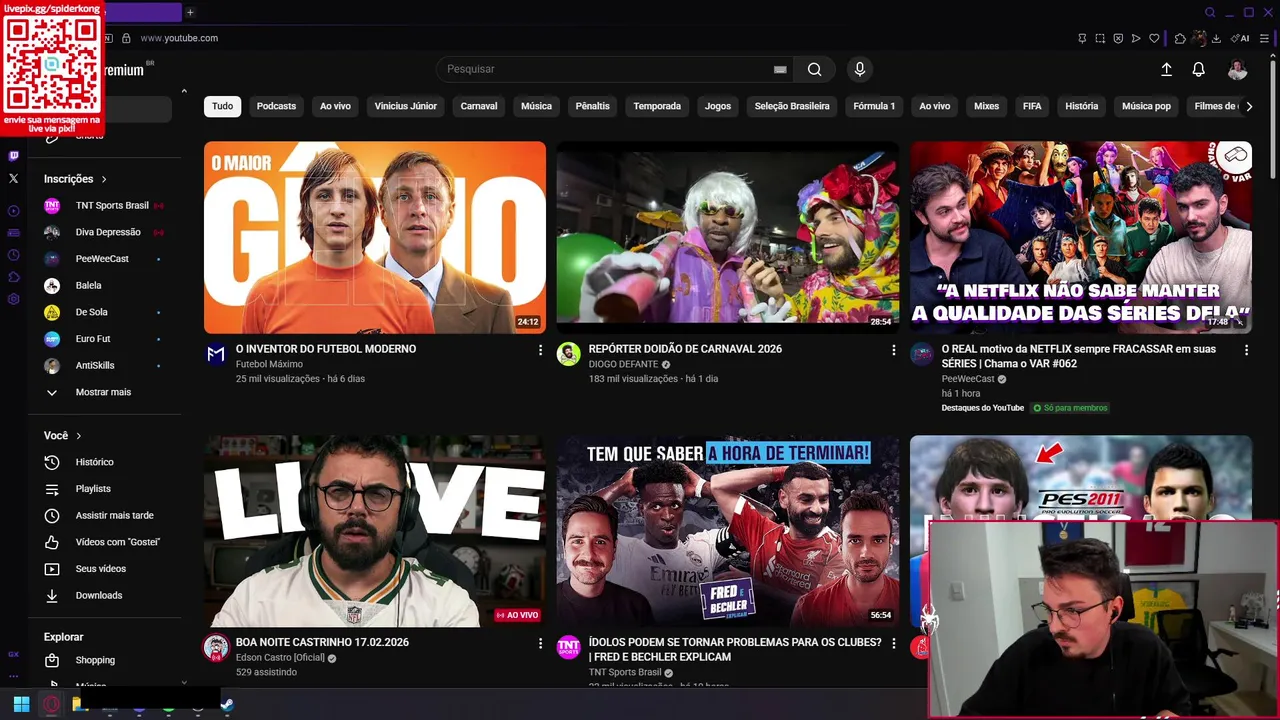Open PeeWeeCast subscription in sidebar

coord(103,259)
